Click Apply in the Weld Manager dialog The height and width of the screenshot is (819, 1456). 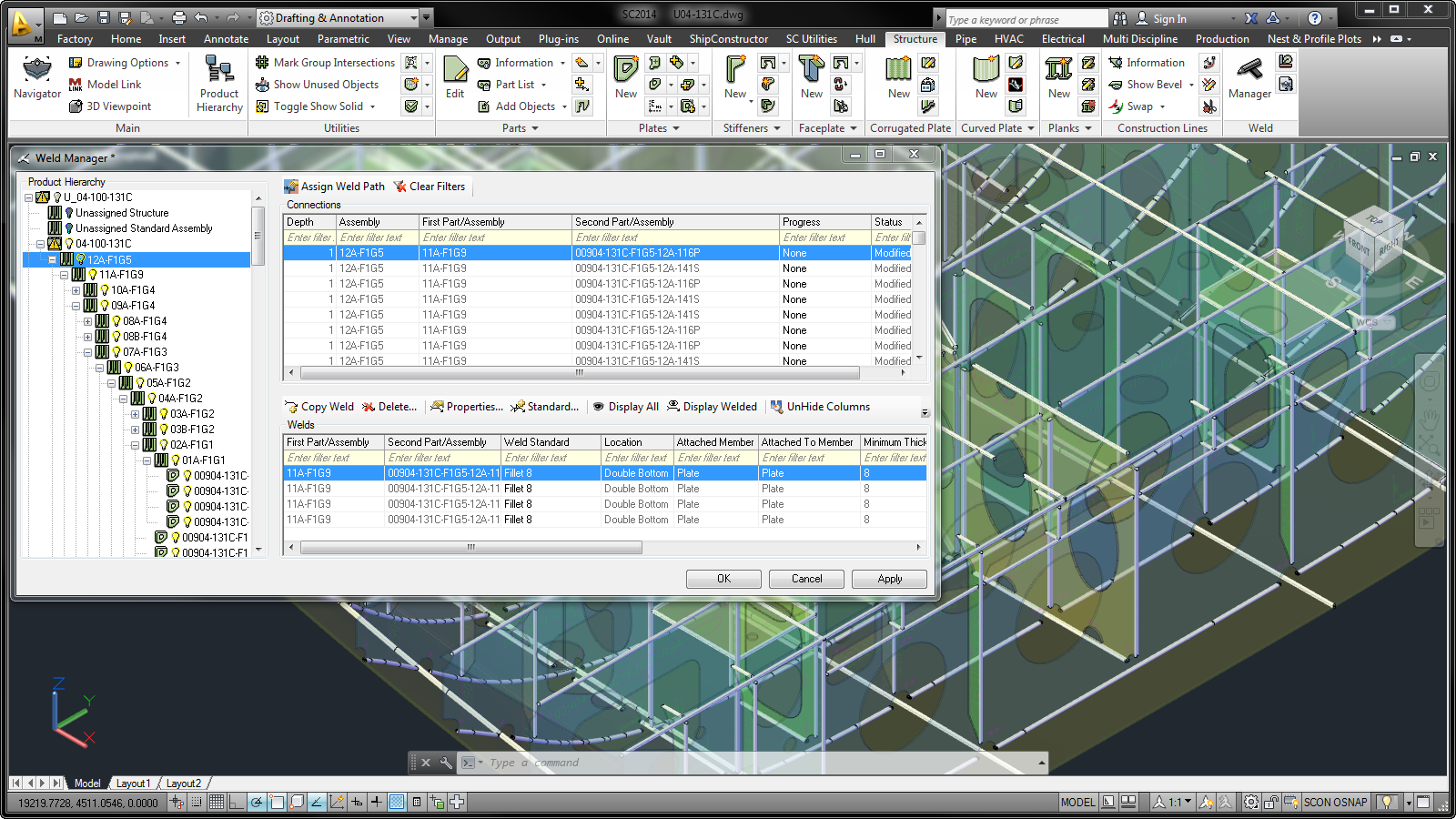889,579
